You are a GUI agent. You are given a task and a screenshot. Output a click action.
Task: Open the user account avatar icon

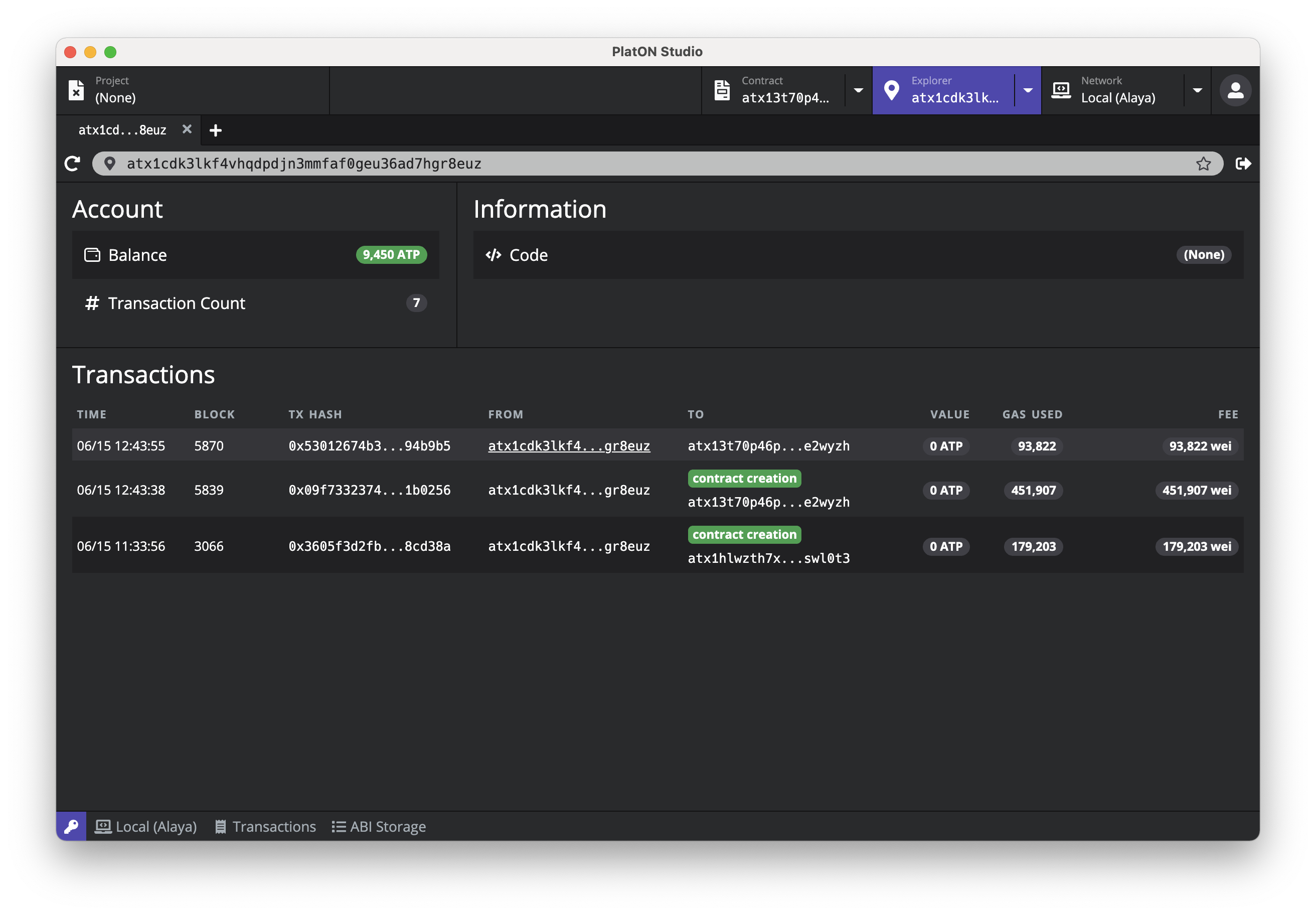(x=1235, y=91)
